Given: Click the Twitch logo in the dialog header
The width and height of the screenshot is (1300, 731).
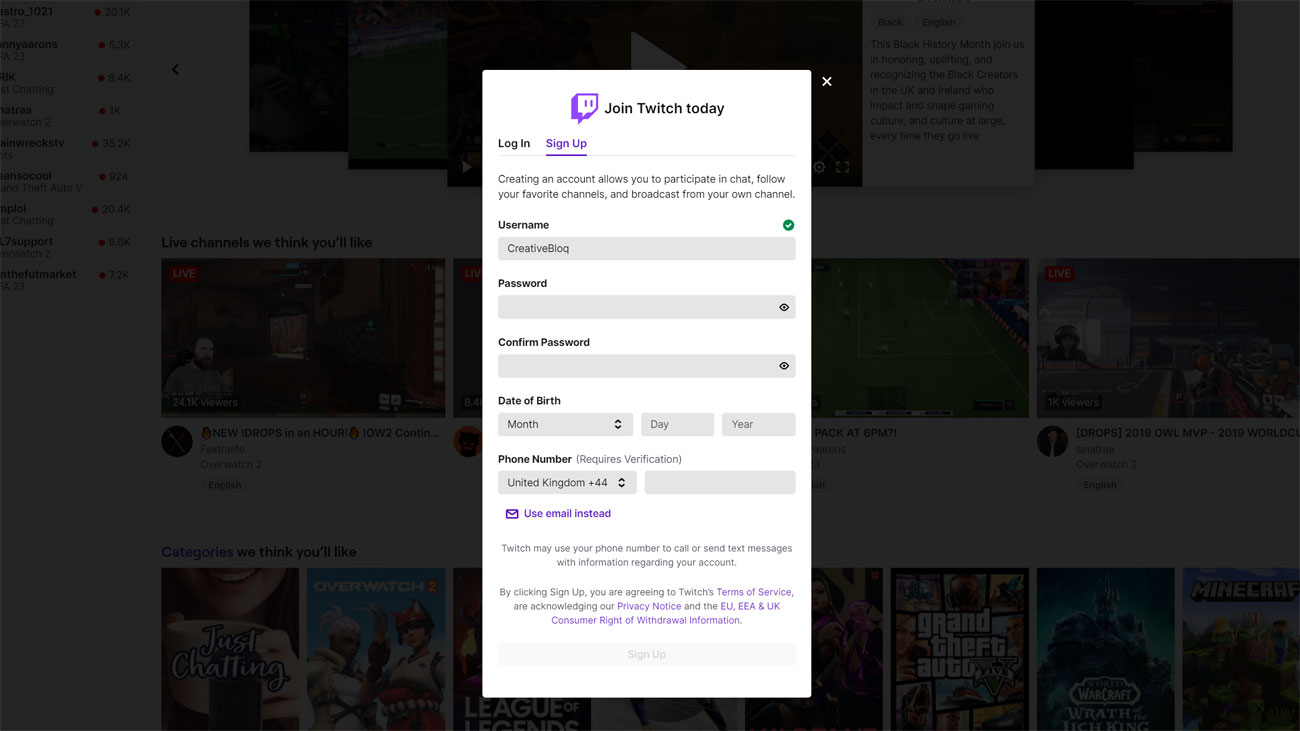Looking at the screenshot, I should [584, 108].
